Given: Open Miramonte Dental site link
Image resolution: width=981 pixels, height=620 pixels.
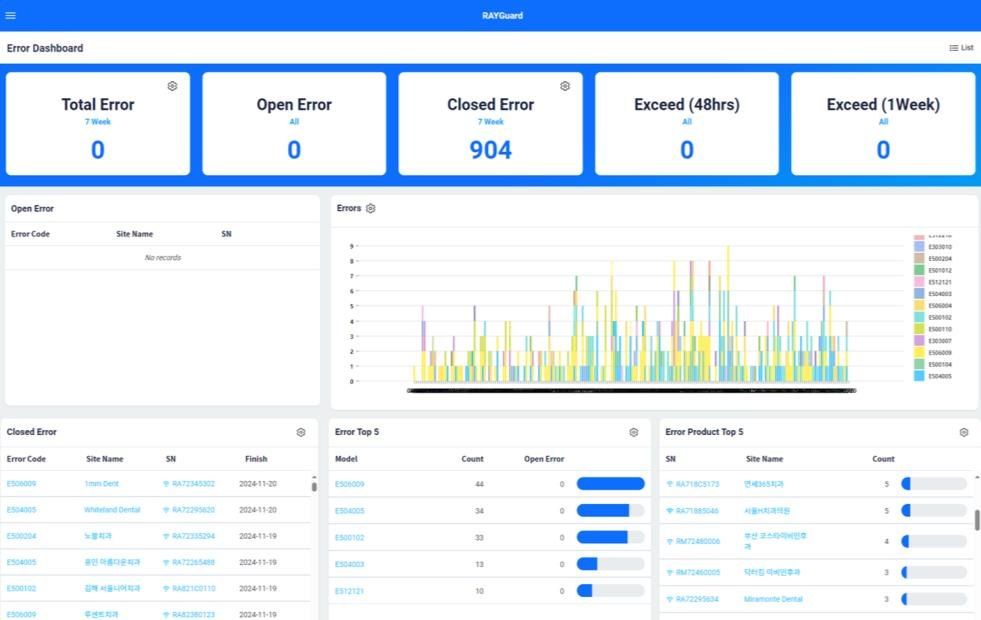Looking at the screenshot, I should pos(773,599).
